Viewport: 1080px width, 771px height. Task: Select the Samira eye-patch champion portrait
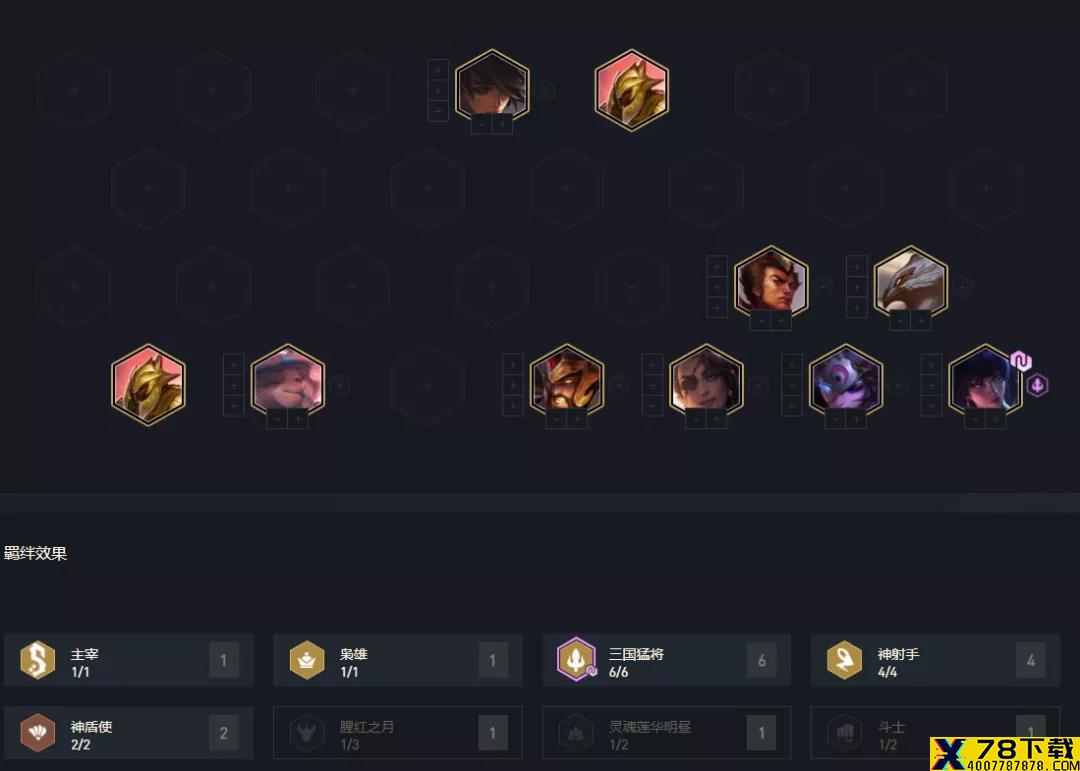point(707,383)
